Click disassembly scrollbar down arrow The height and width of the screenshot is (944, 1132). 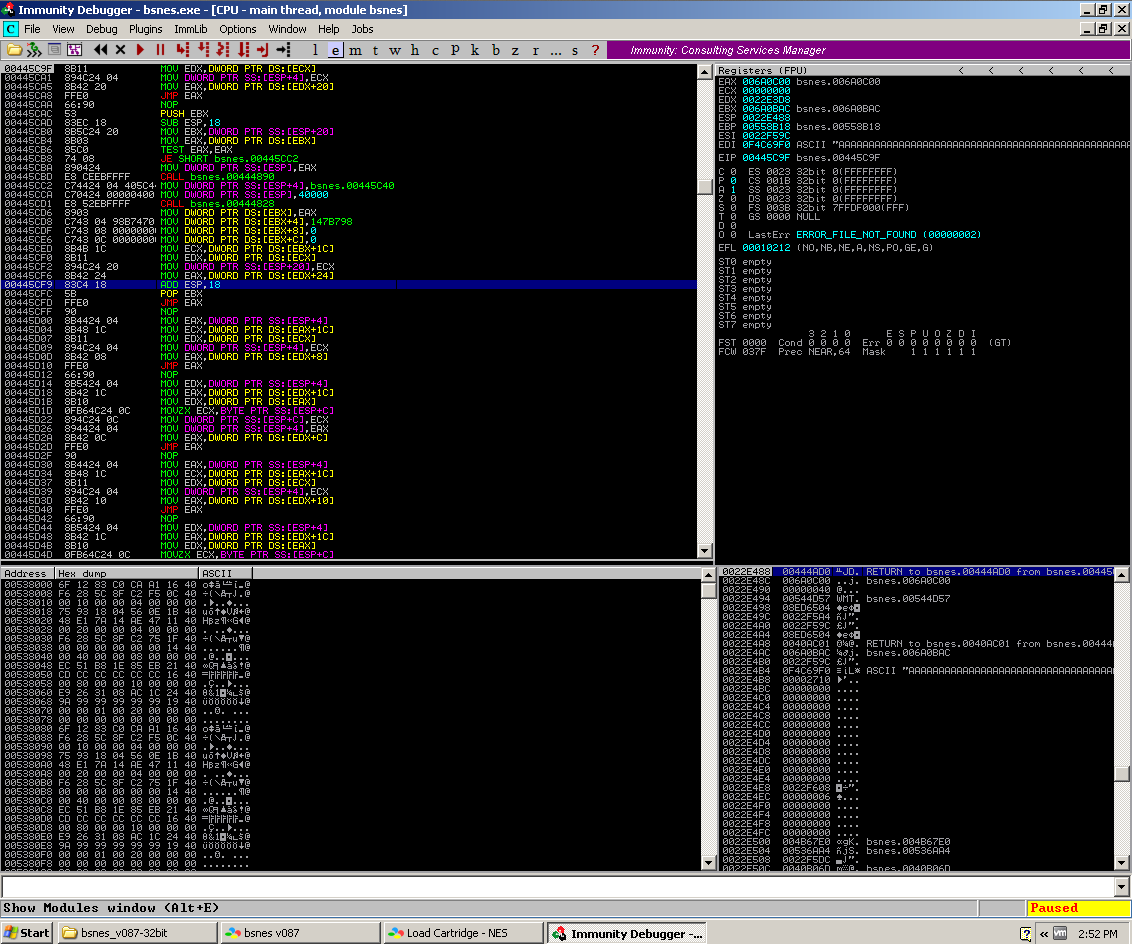tap(705, 551)
